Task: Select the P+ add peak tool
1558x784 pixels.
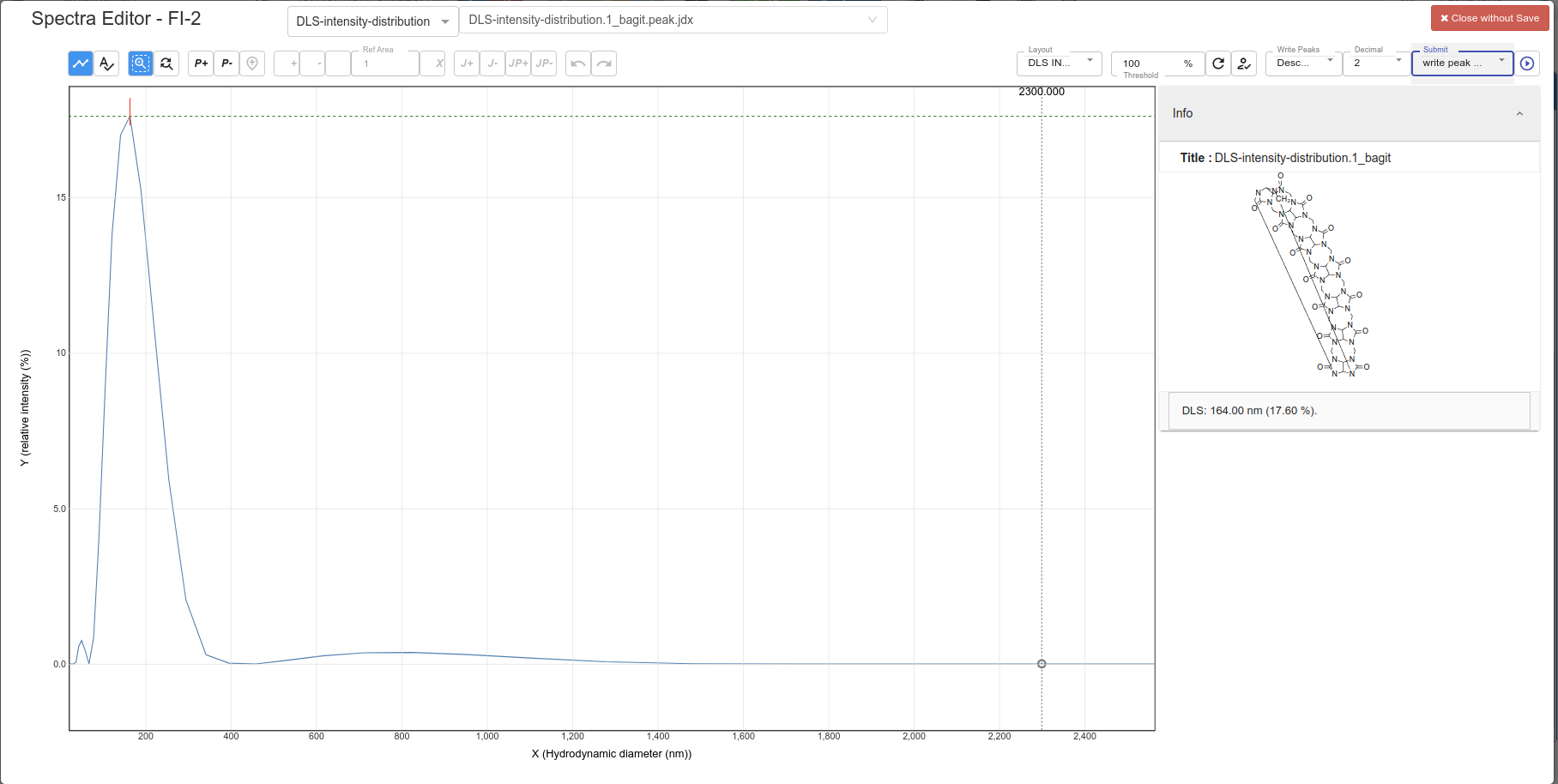Action: 200,63
